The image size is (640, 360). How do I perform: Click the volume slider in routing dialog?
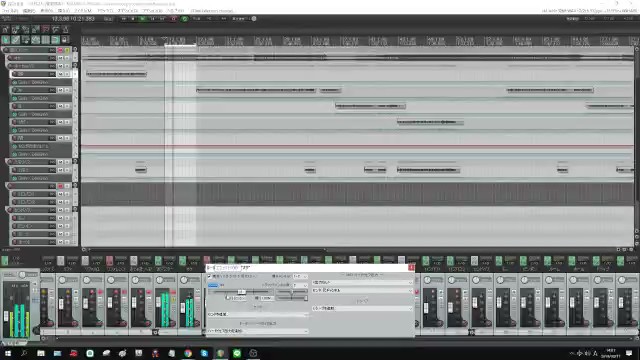(x=241, y=291)
